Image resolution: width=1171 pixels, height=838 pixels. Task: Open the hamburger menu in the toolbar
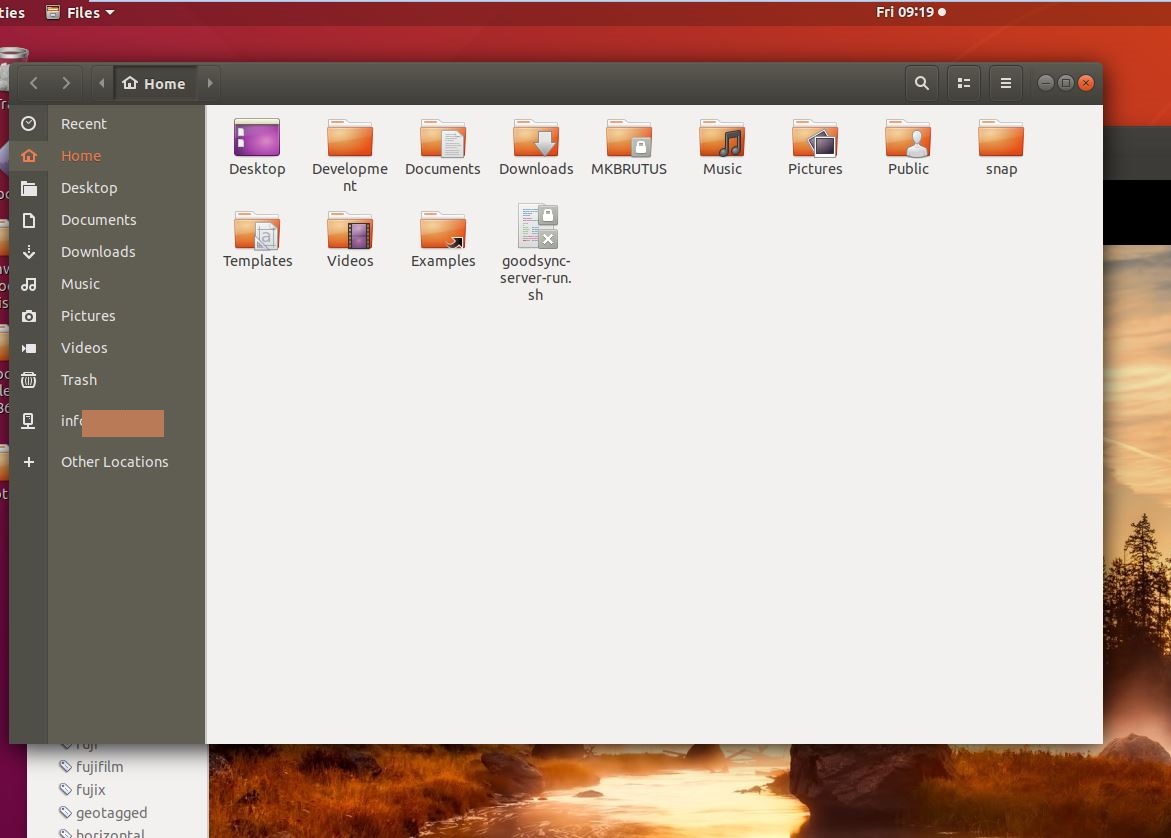tap(1005, 83)
